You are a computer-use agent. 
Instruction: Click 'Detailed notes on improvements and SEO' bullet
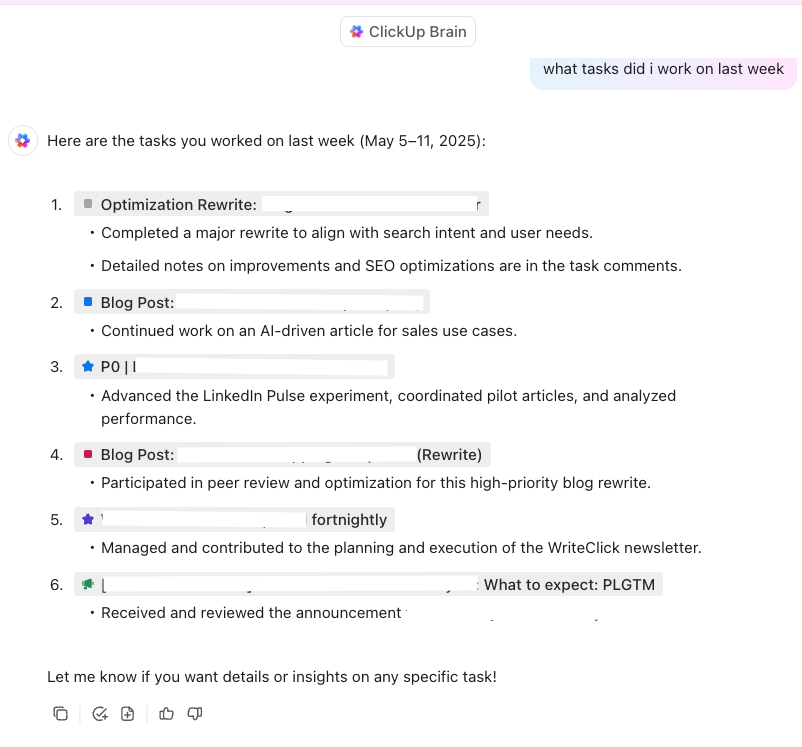(x=391, y=266)
